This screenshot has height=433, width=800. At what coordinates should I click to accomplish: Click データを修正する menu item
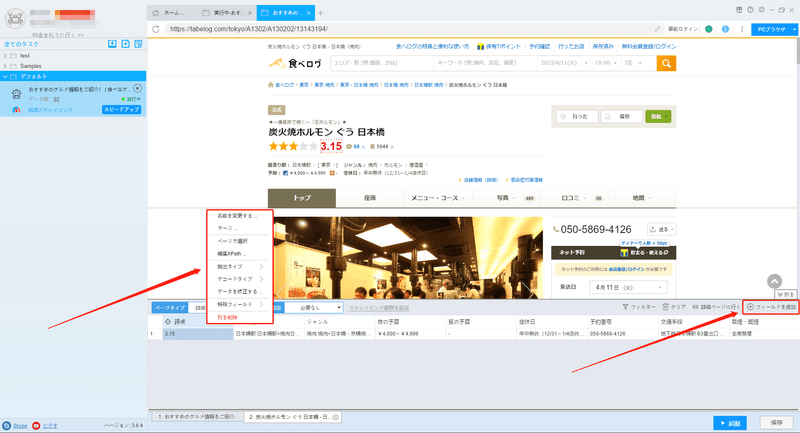[x=240, y=292]
